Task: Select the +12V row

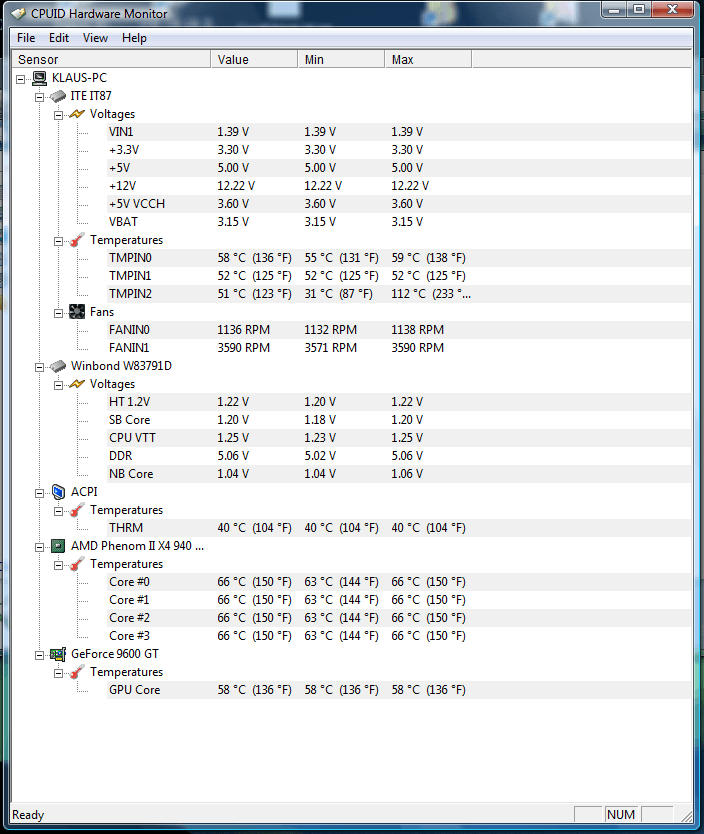Action: 399,186
